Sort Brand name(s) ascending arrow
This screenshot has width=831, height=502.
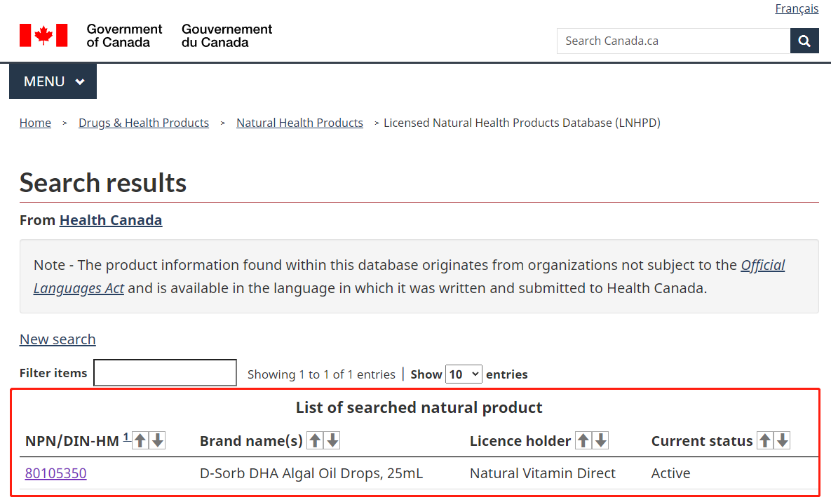click(x=315, y=441)
